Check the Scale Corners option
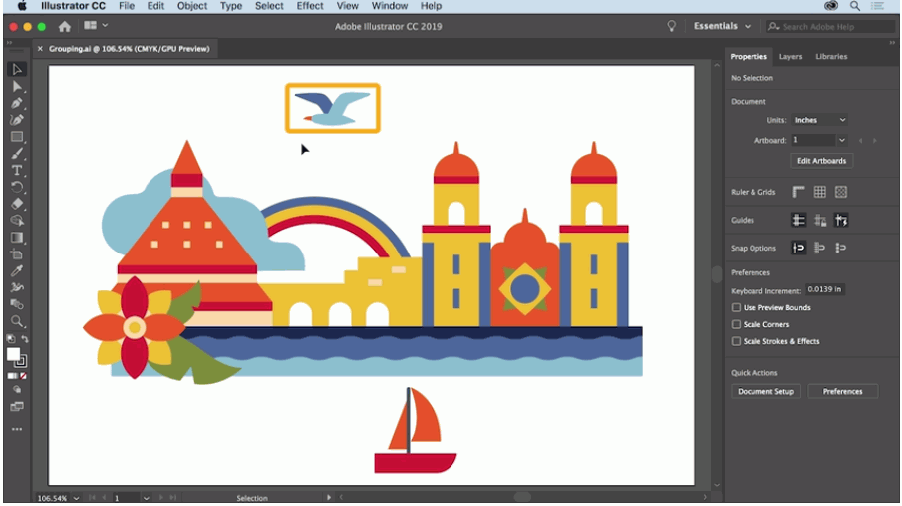Screen dimensions: 902x506 [737, 324]
